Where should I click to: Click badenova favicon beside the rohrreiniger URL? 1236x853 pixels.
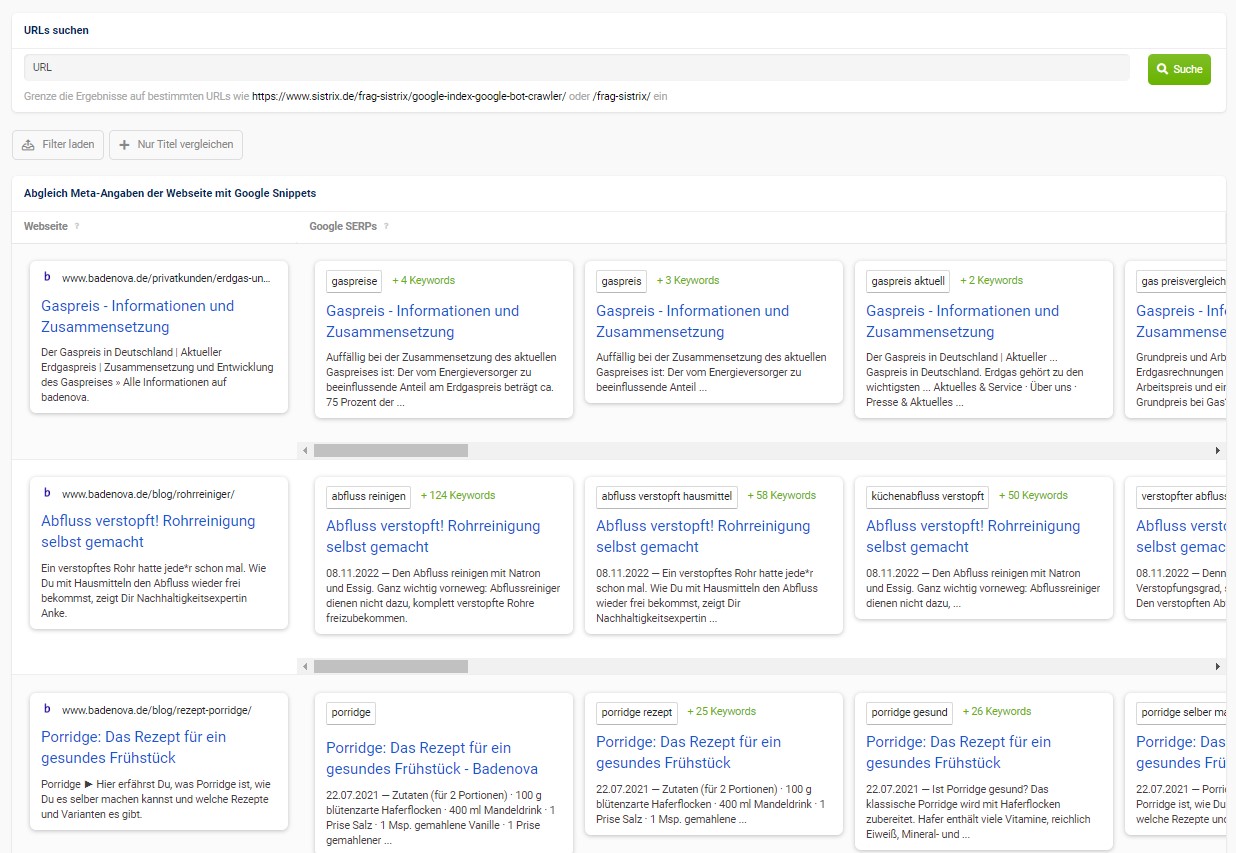pyautogui.click(x=47, y=493)
